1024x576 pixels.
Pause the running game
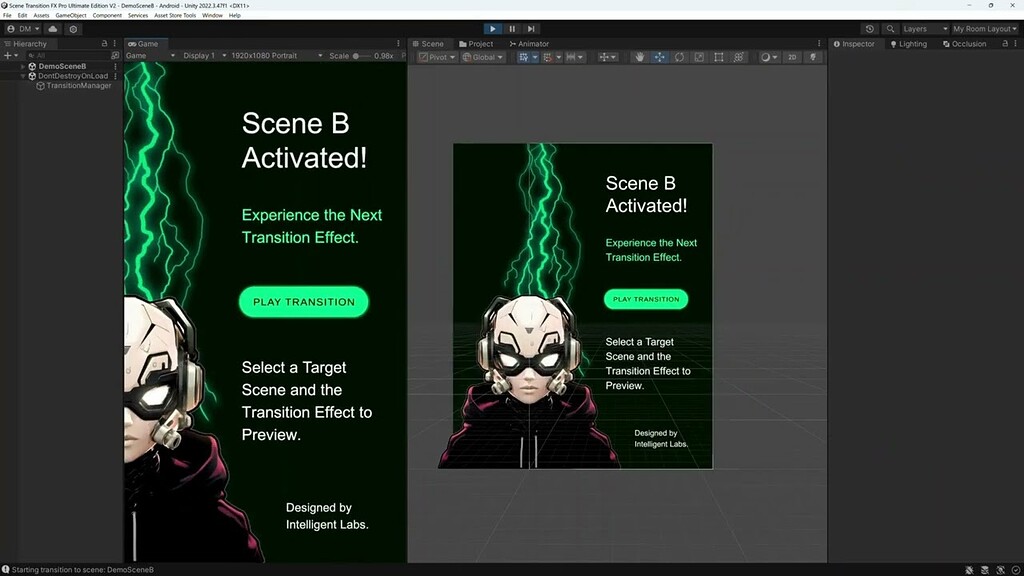click(511, 28)
